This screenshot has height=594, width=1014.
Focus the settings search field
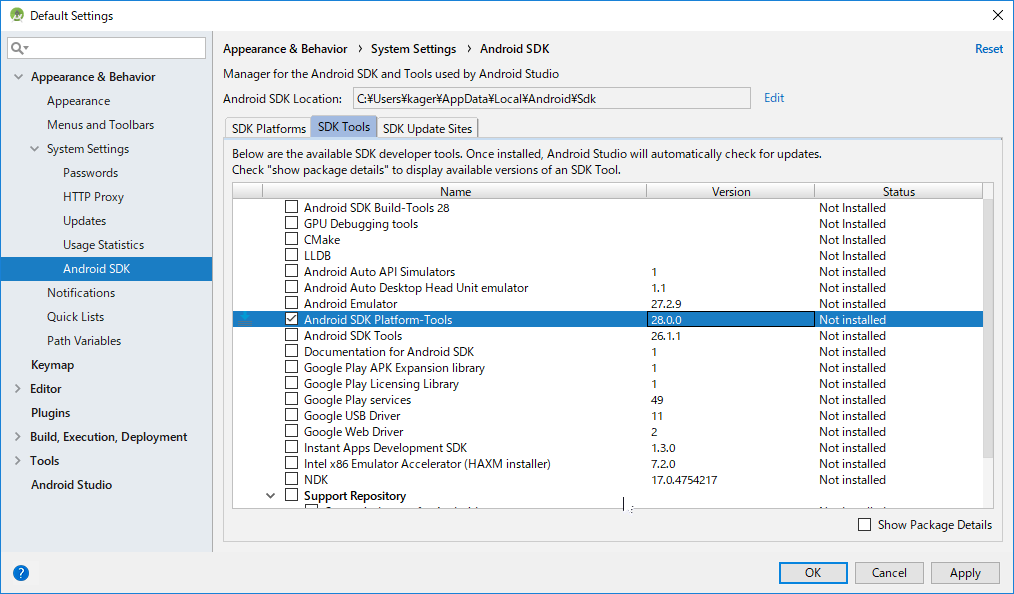107,48
